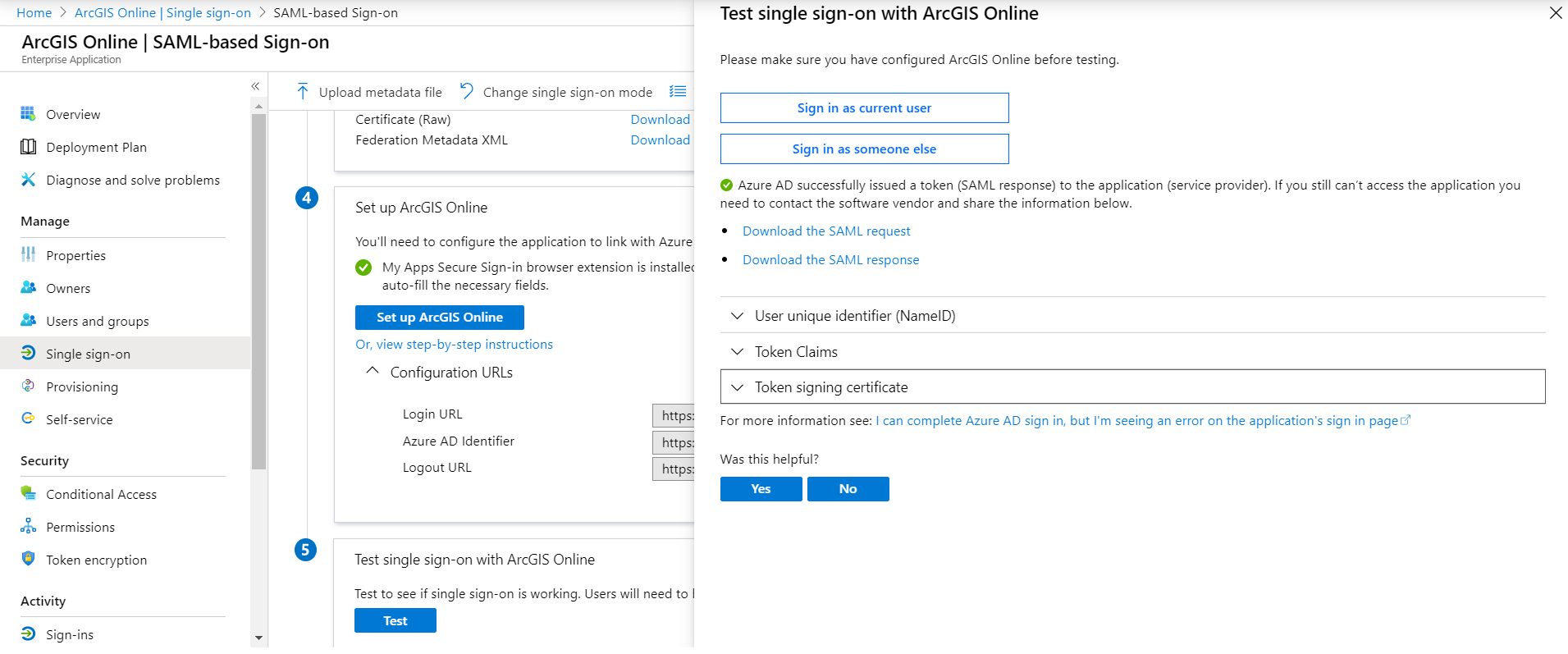This screenshot has height=654, width=1568.
Task: Click the Change single sign-on mode undo icon
Action: tap(466, 91)
